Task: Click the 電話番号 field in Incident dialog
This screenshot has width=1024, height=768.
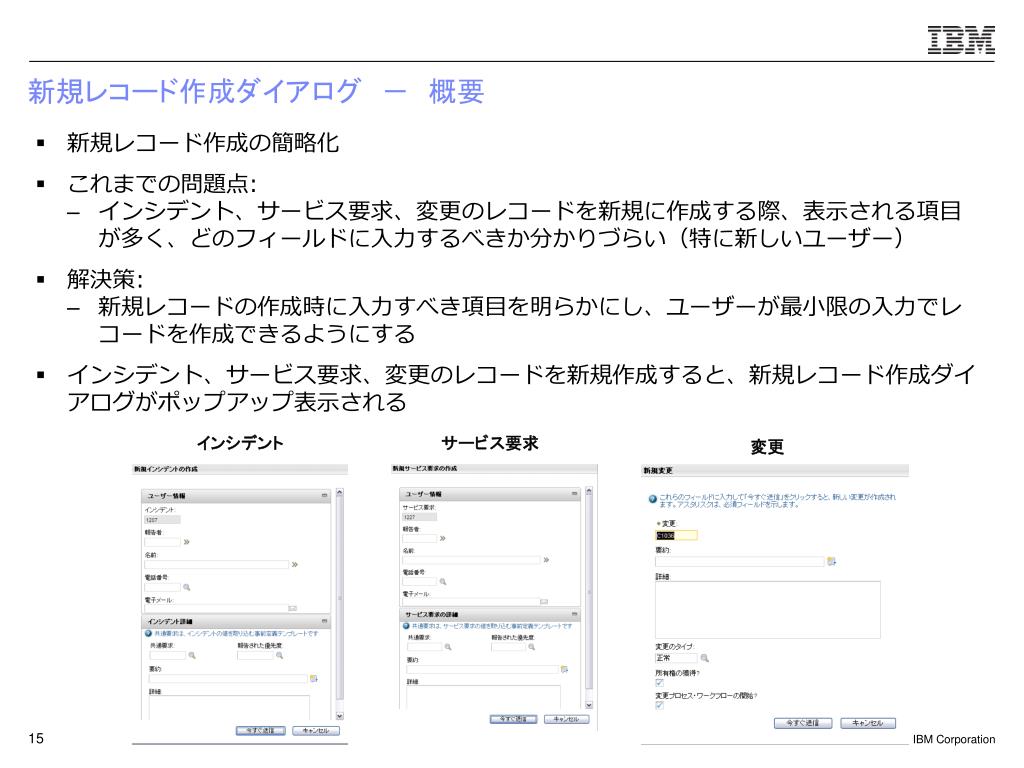Action: click(163, 587)
